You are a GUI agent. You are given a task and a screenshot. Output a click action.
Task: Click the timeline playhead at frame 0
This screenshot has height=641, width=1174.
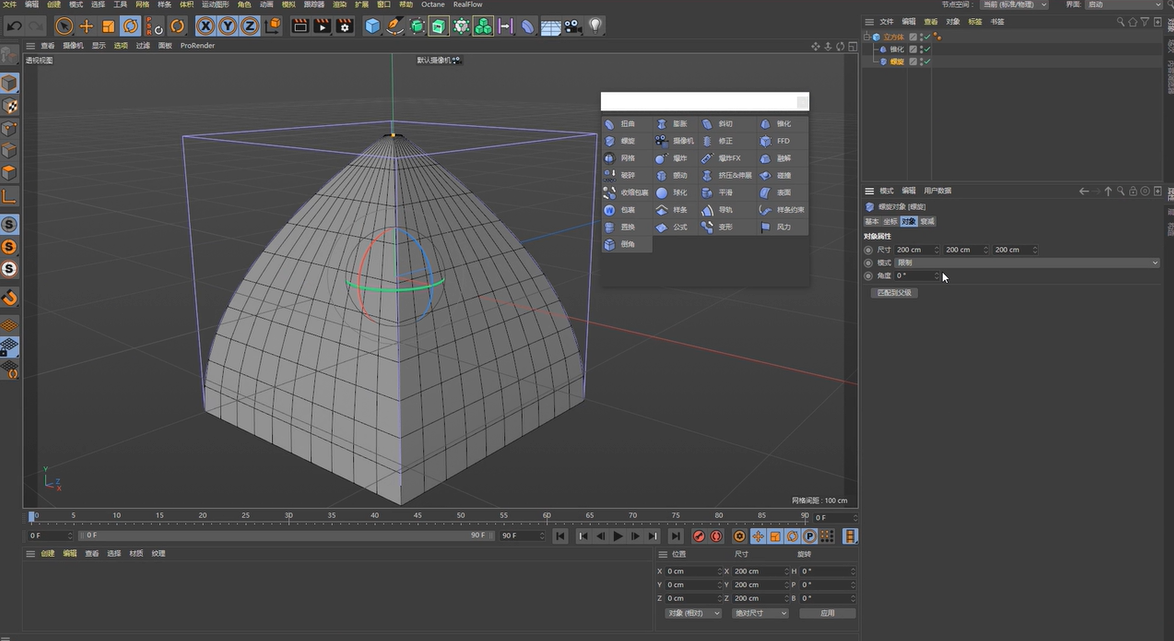[x=31, y=516]
